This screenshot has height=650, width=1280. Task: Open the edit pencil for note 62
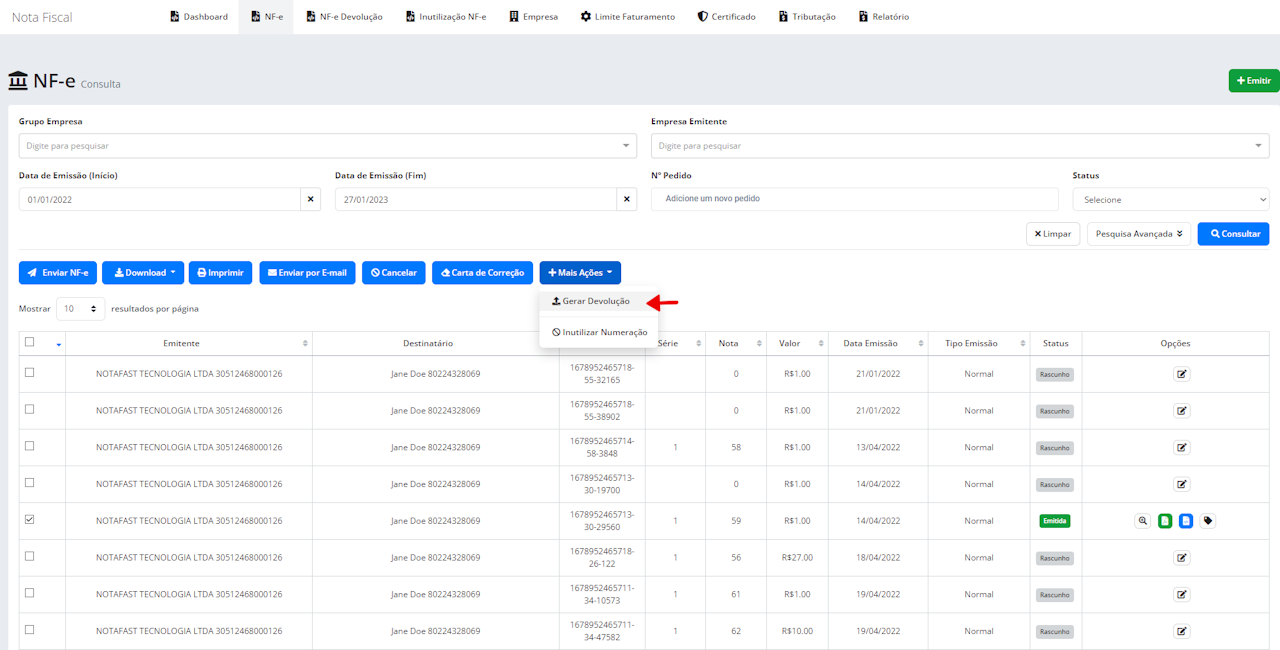pyautogui.click(x=1182, y=631)
